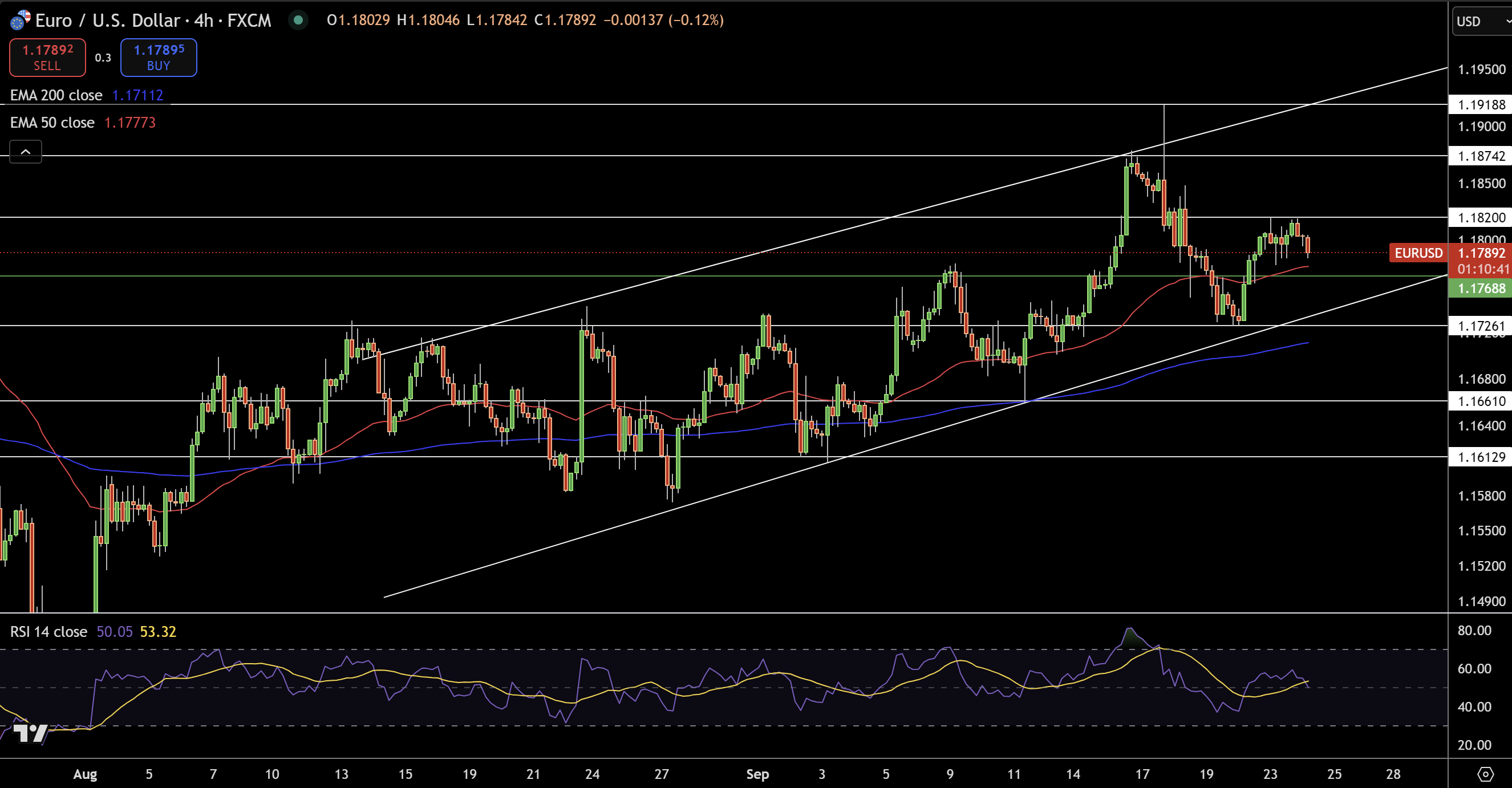Click the current price 1.17892 axis label

[x=1481, y=253]
